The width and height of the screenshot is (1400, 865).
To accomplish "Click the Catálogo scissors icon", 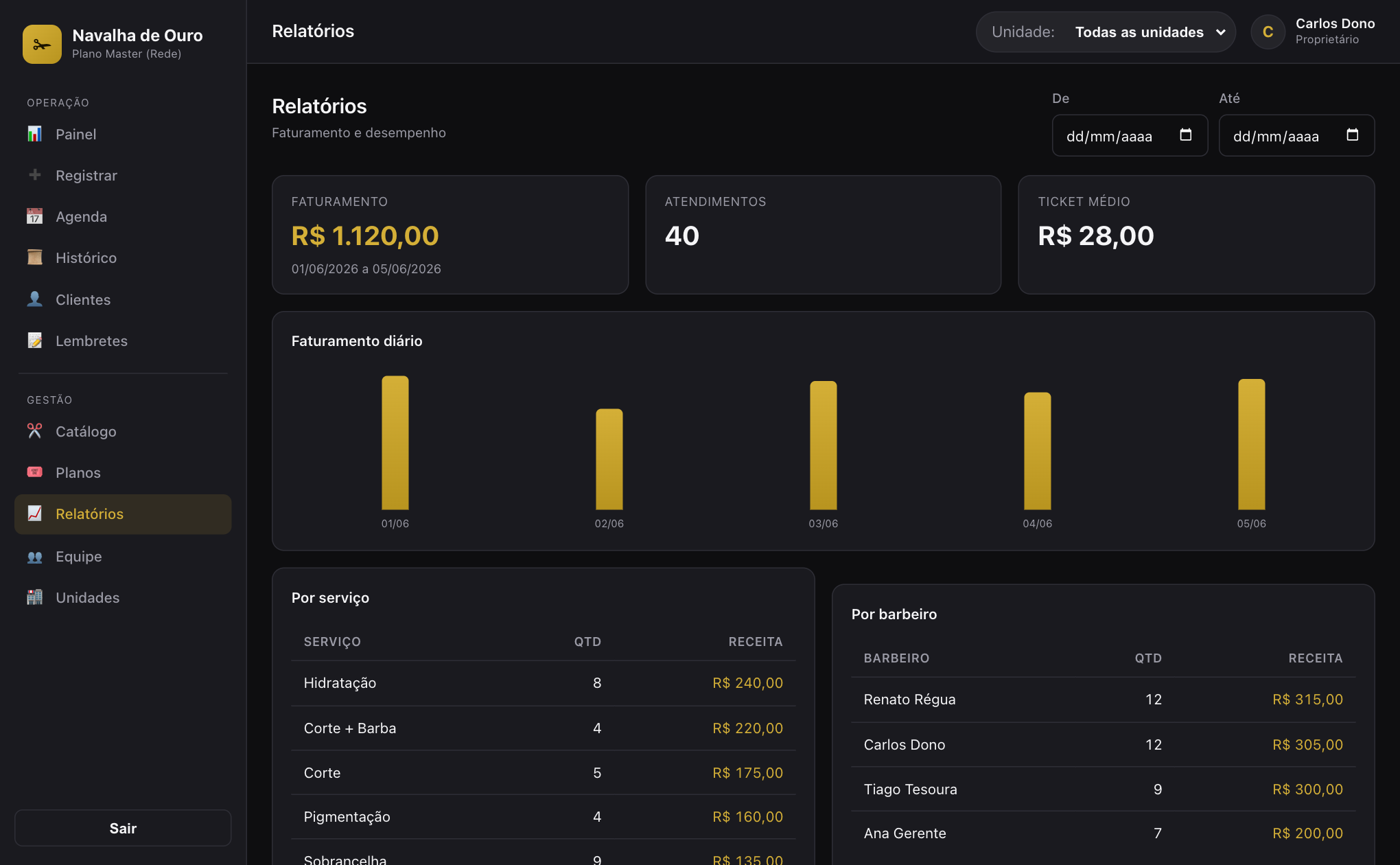I will pos(34,431).
